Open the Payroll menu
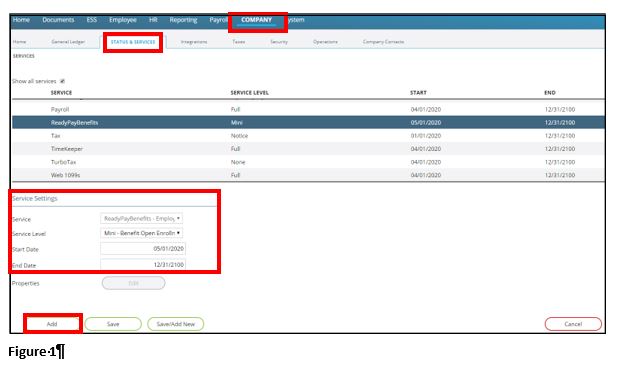Screen dimensions: 622x380 tap(219, 20)
